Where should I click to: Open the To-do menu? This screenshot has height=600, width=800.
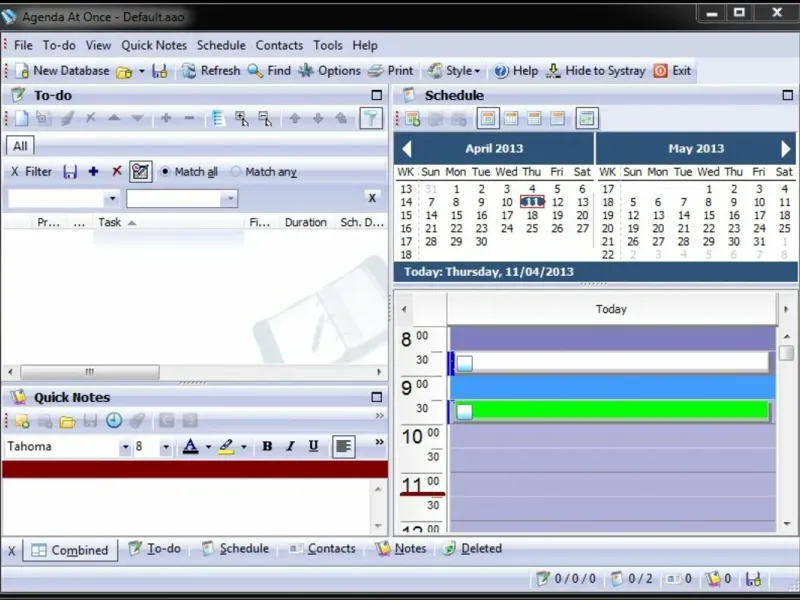click(59, 45)
